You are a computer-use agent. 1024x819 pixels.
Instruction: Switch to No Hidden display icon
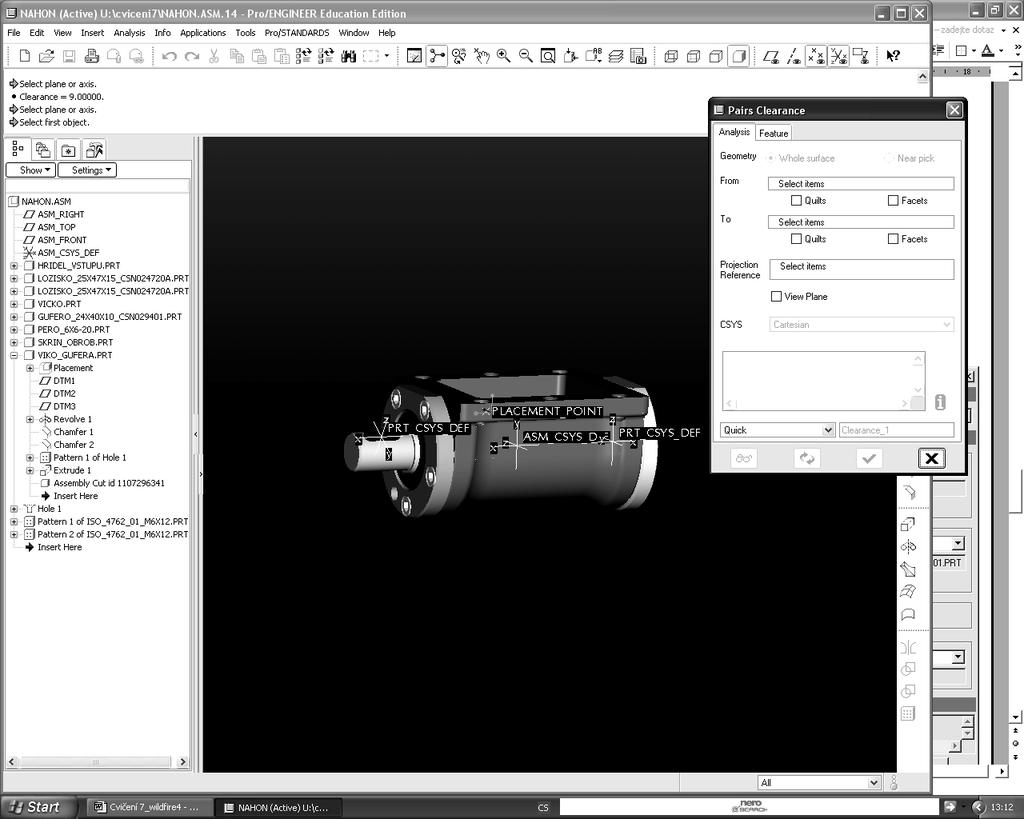click(x=716, y=56)
